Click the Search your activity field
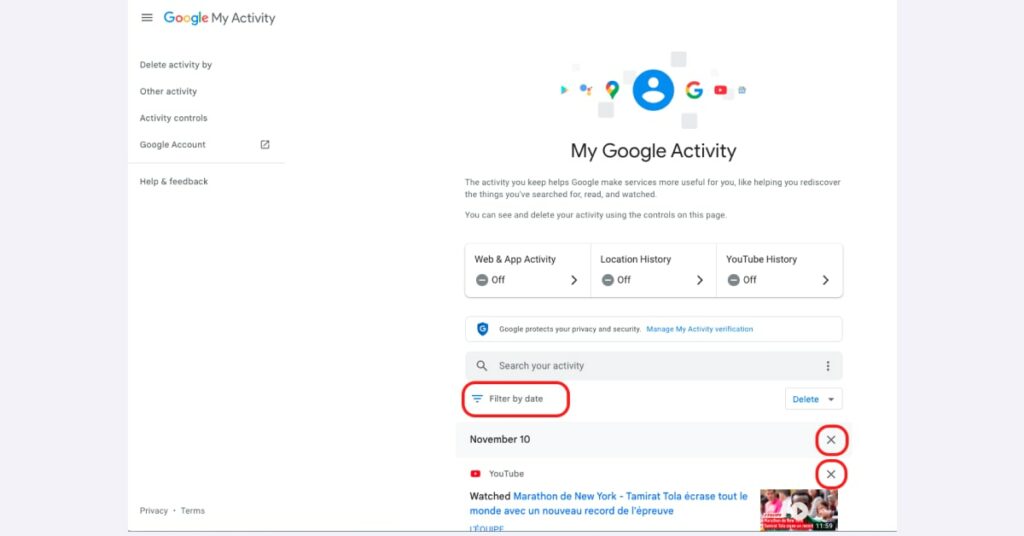The height and width of the screenshot is (536, 1024). click(654, 366)
